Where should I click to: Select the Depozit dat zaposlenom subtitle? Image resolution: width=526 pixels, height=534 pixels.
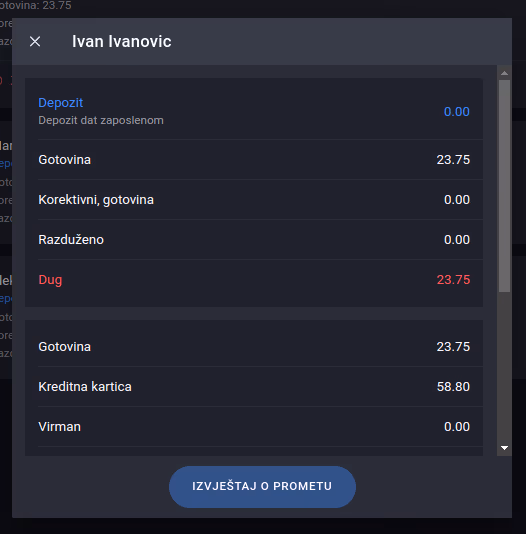(101, 120)
